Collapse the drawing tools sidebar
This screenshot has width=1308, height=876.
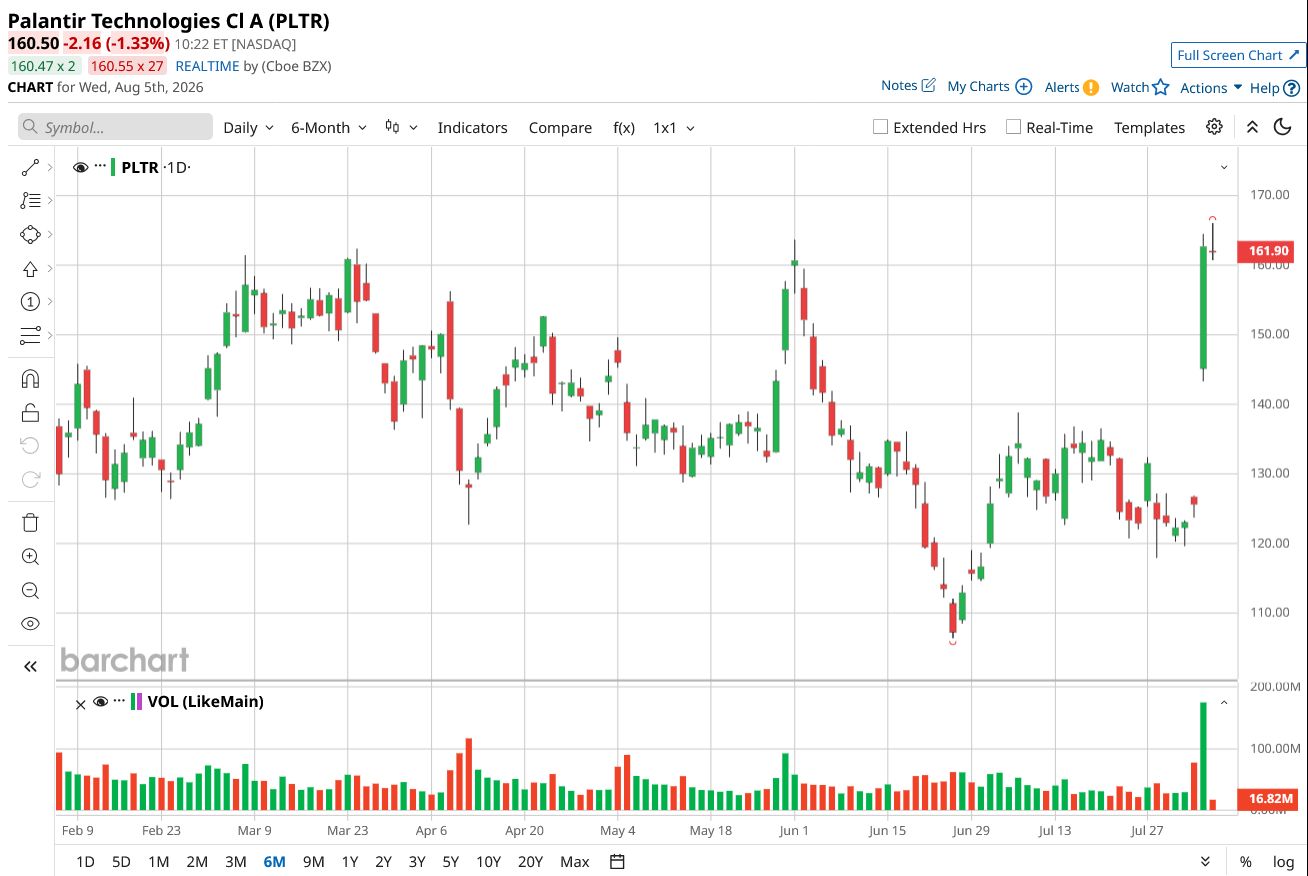(x=30, y=666)
